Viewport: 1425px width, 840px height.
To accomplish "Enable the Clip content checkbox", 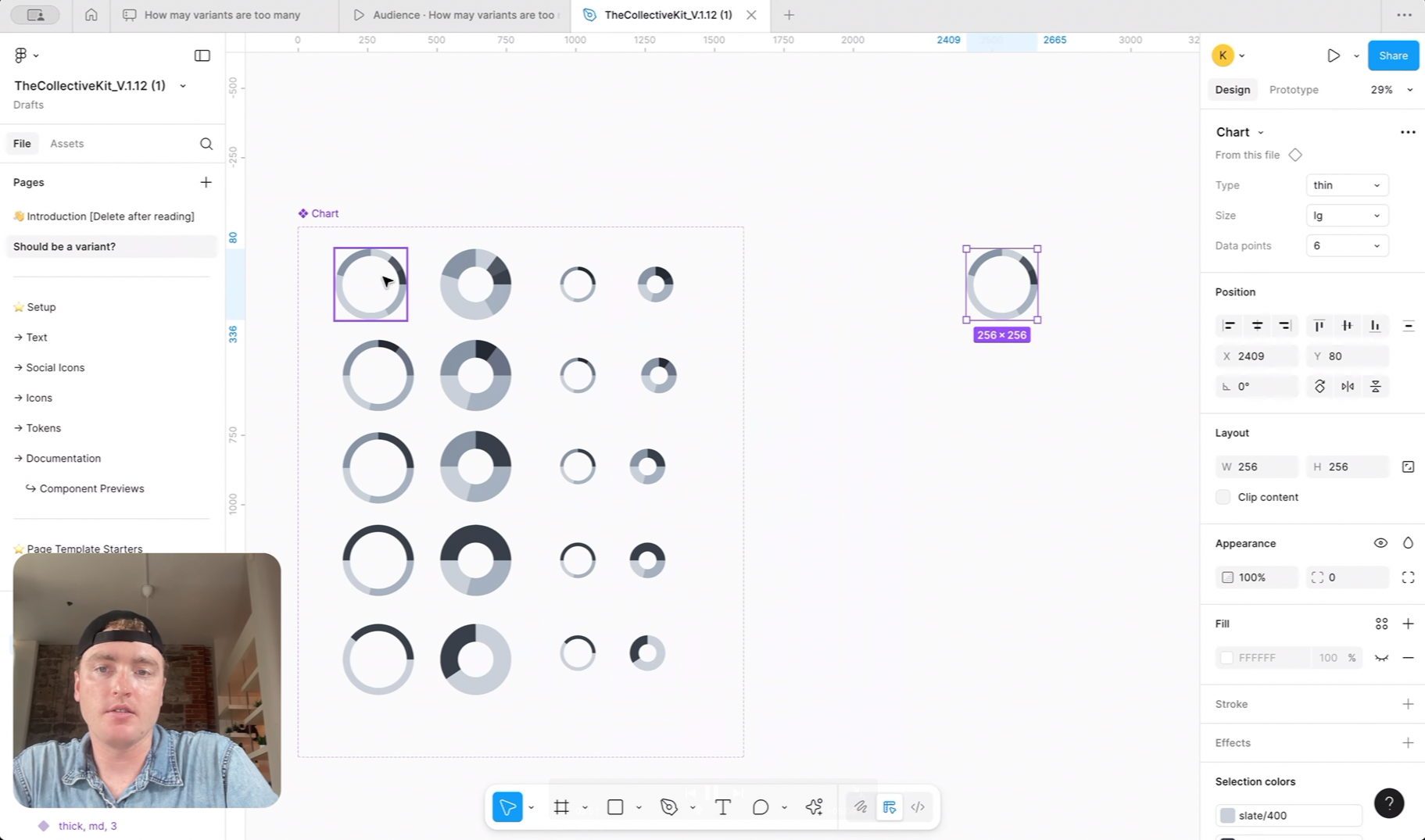I will click(1223, 497).
